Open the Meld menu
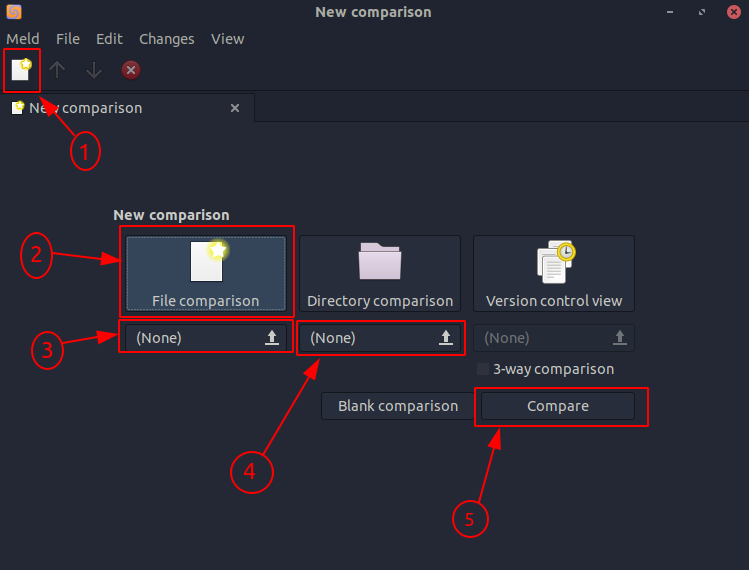 pyautogui.click(x=22, y=39)
